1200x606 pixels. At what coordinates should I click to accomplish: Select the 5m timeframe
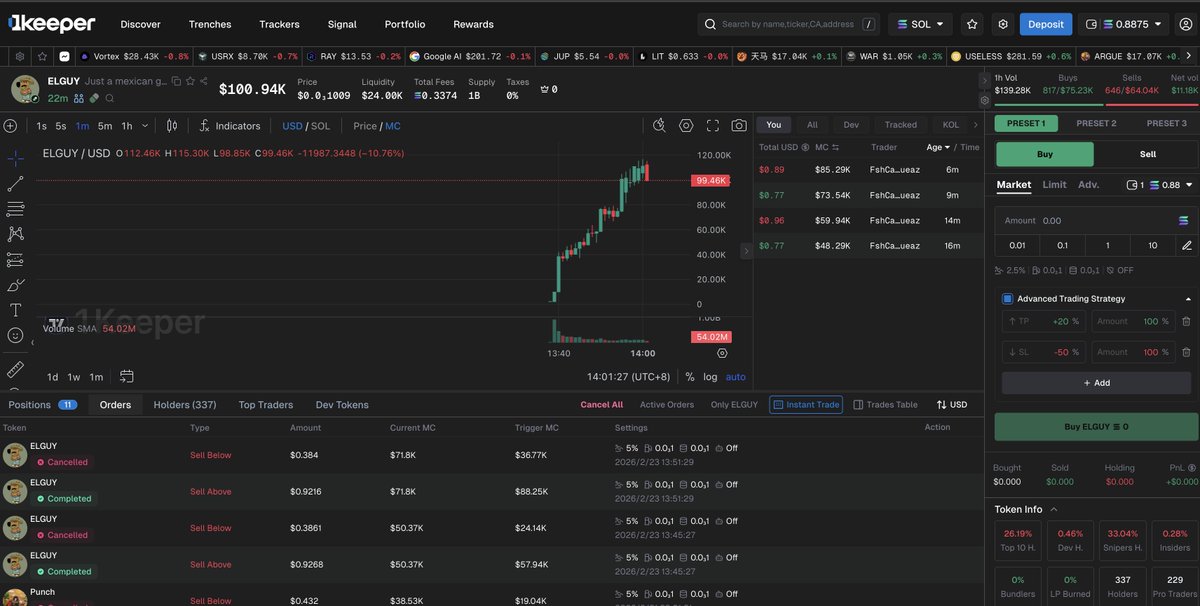coord(105,126)
